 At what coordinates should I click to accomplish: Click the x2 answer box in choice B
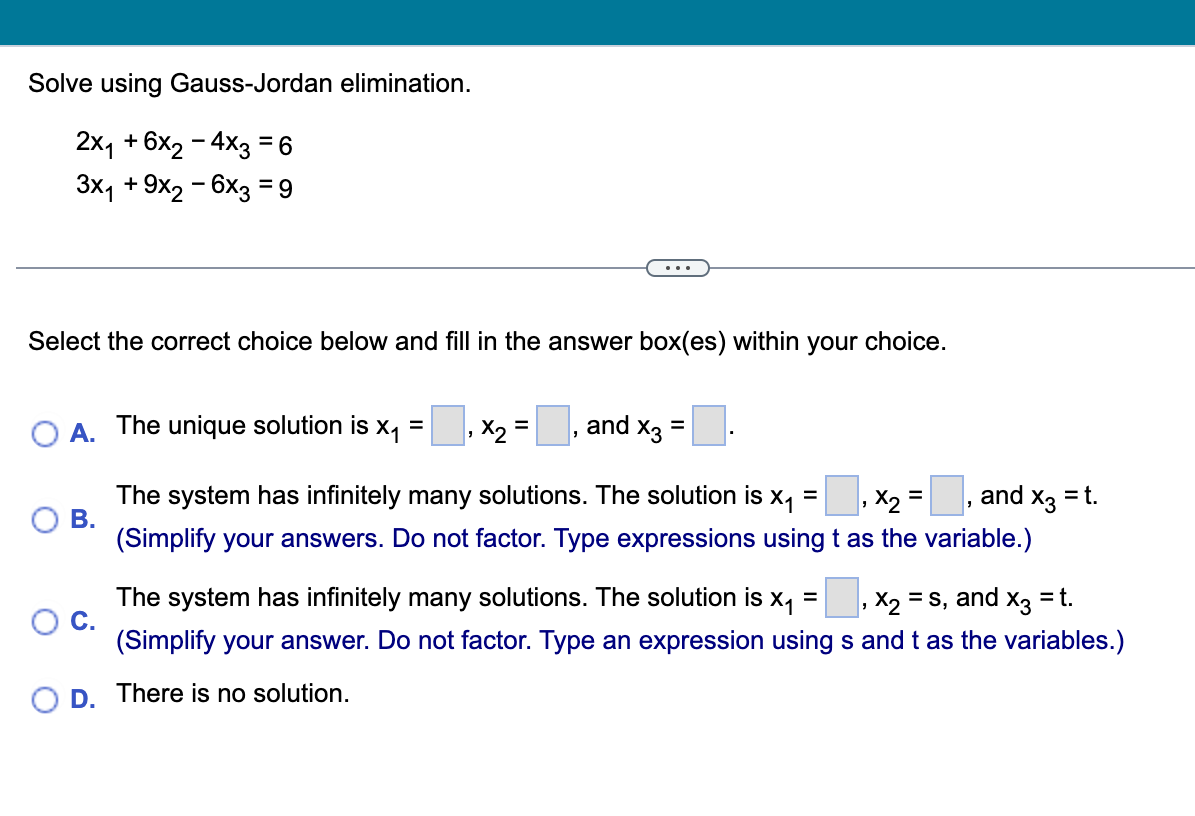tap(945, 494)
